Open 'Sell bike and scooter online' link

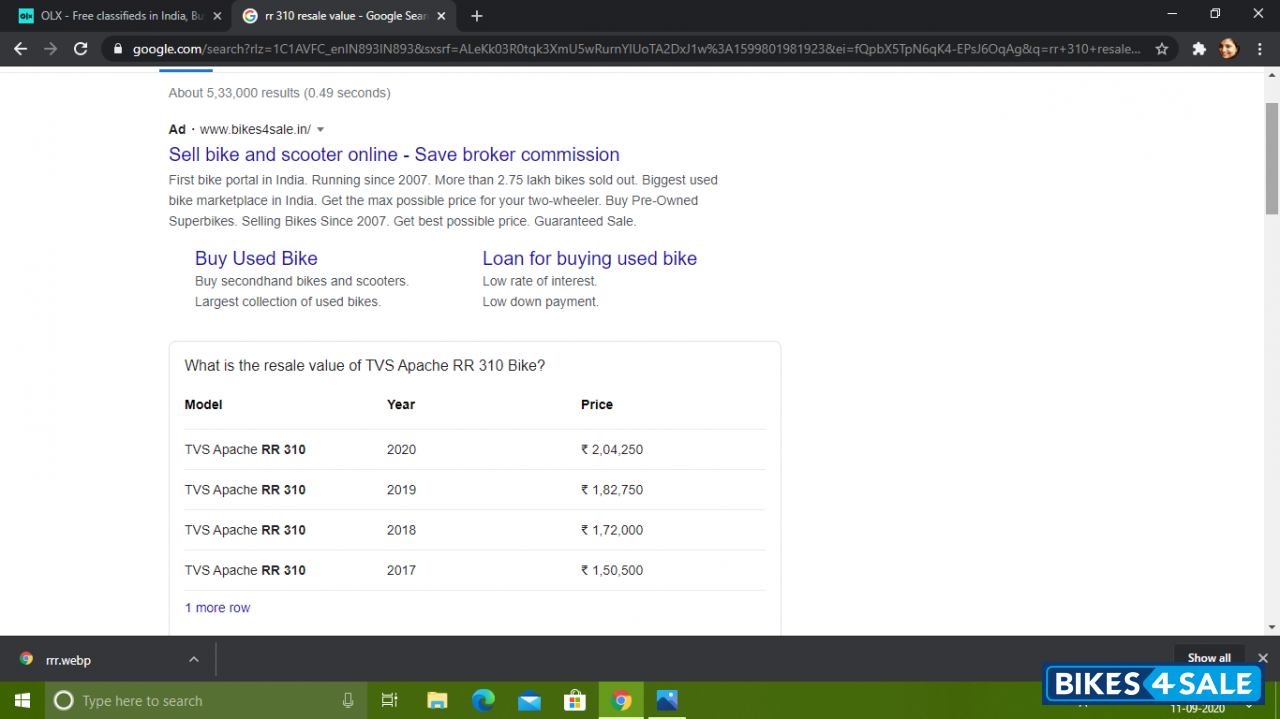coord(394,154)
